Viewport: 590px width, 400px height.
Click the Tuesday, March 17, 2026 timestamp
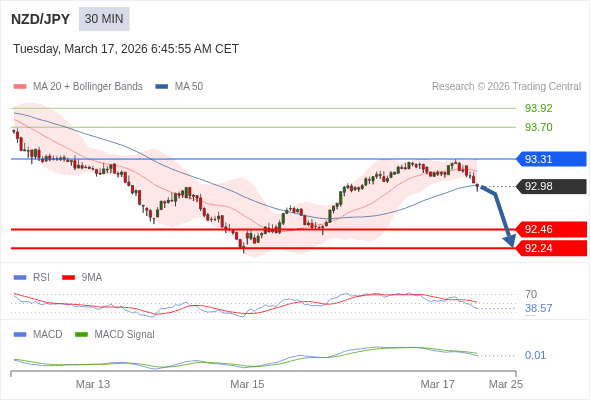(x=126, y=49)
